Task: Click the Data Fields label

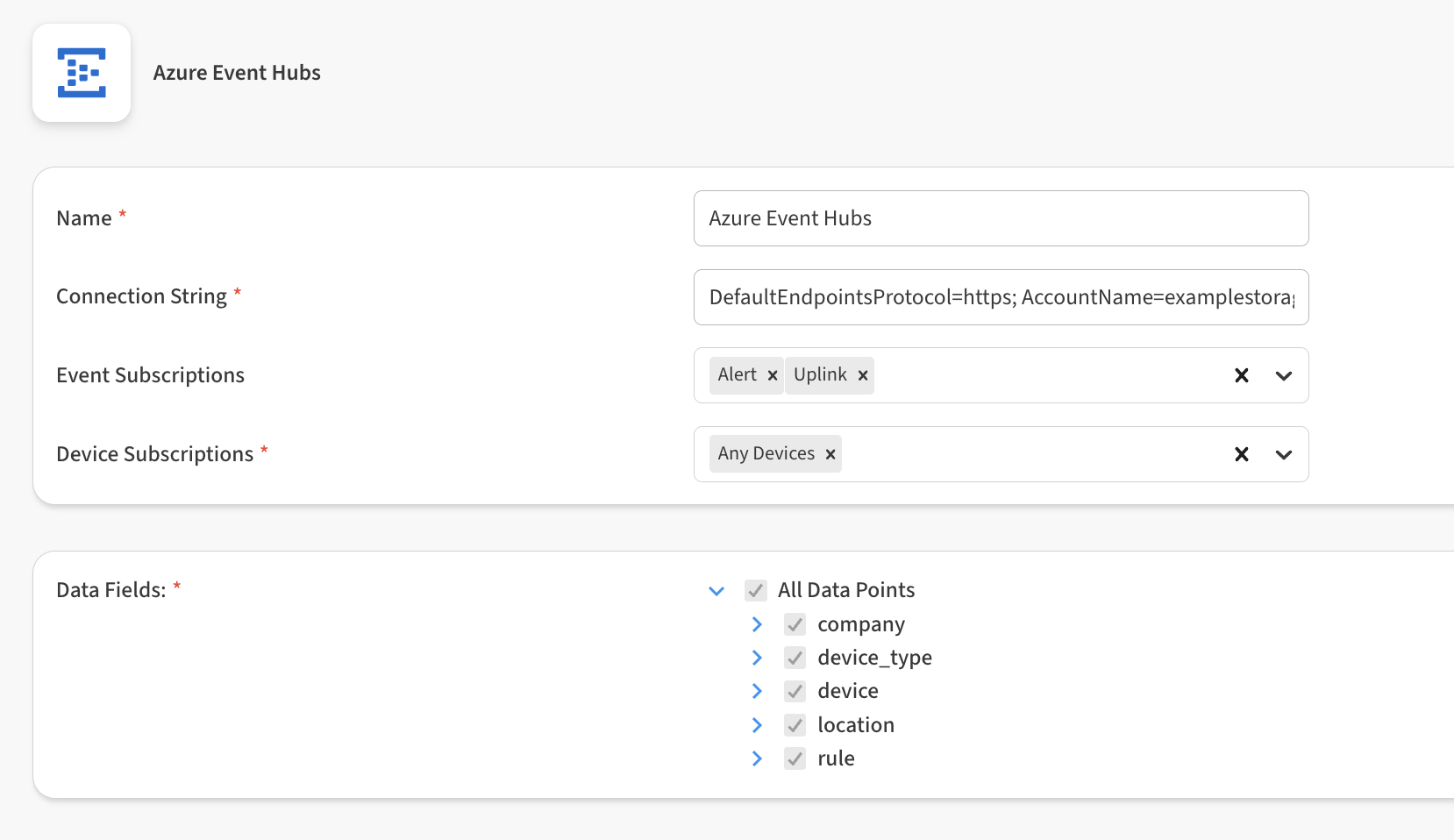Action: (111, 590)
